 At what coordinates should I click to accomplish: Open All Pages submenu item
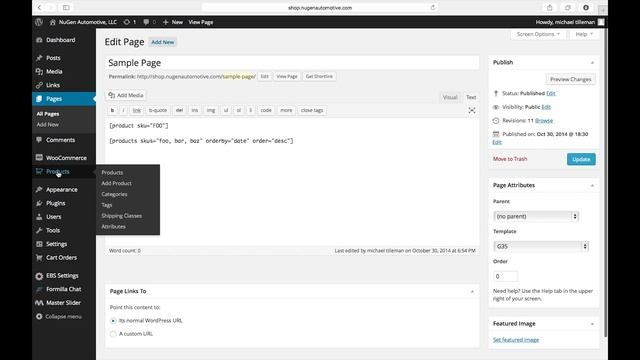point(48,114)
